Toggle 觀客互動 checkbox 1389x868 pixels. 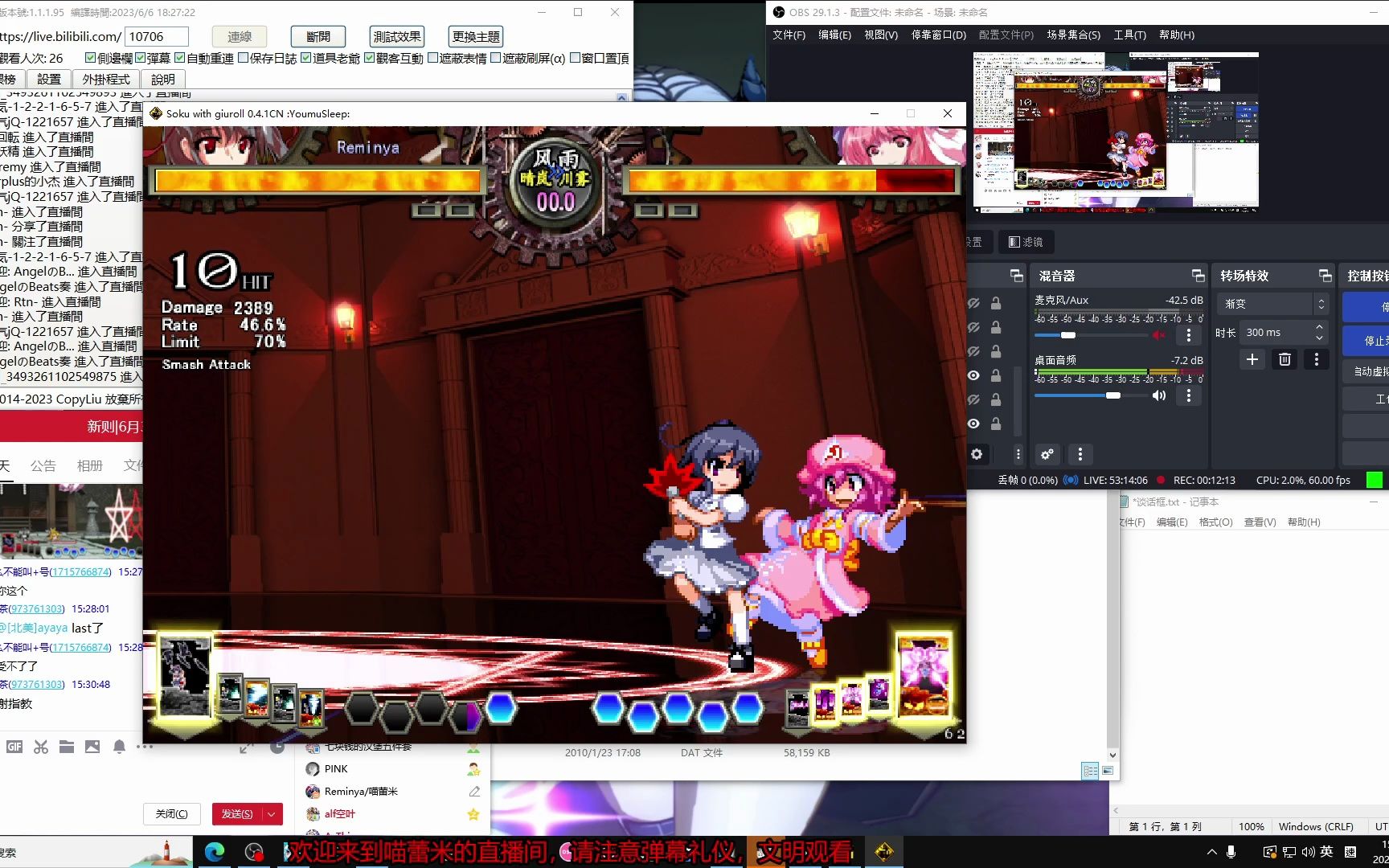[x=369, y=58]
